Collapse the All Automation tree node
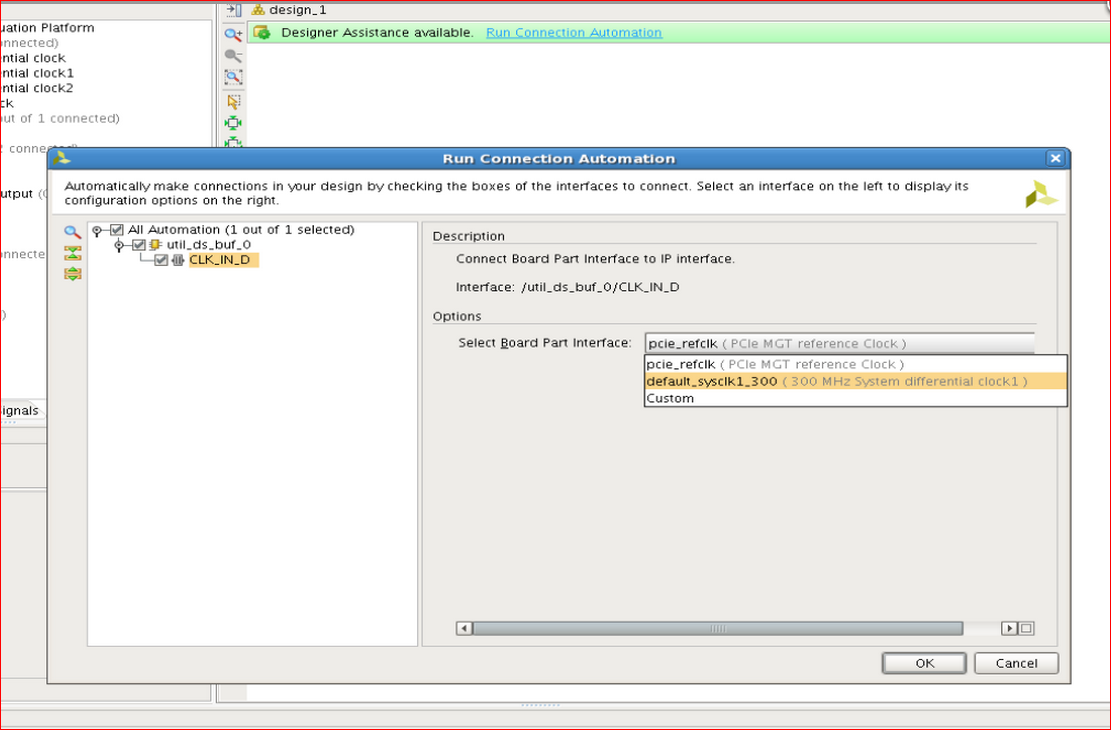 tap(98, 231)
